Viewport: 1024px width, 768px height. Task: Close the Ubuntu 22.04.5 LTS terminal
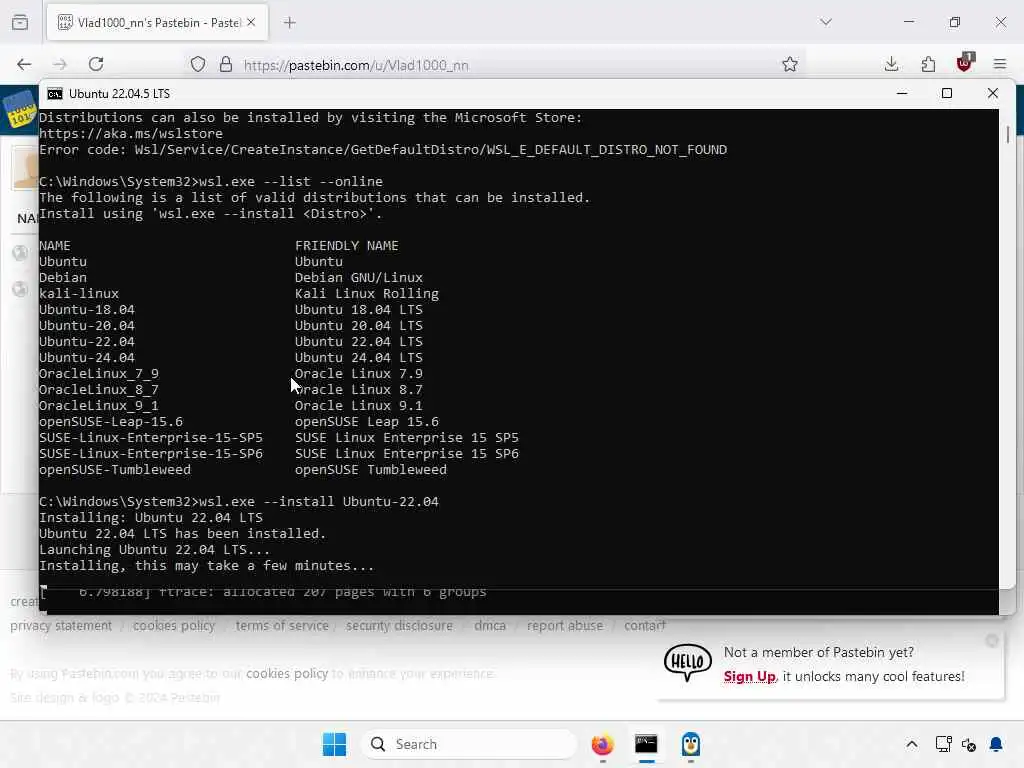[993, 93]
